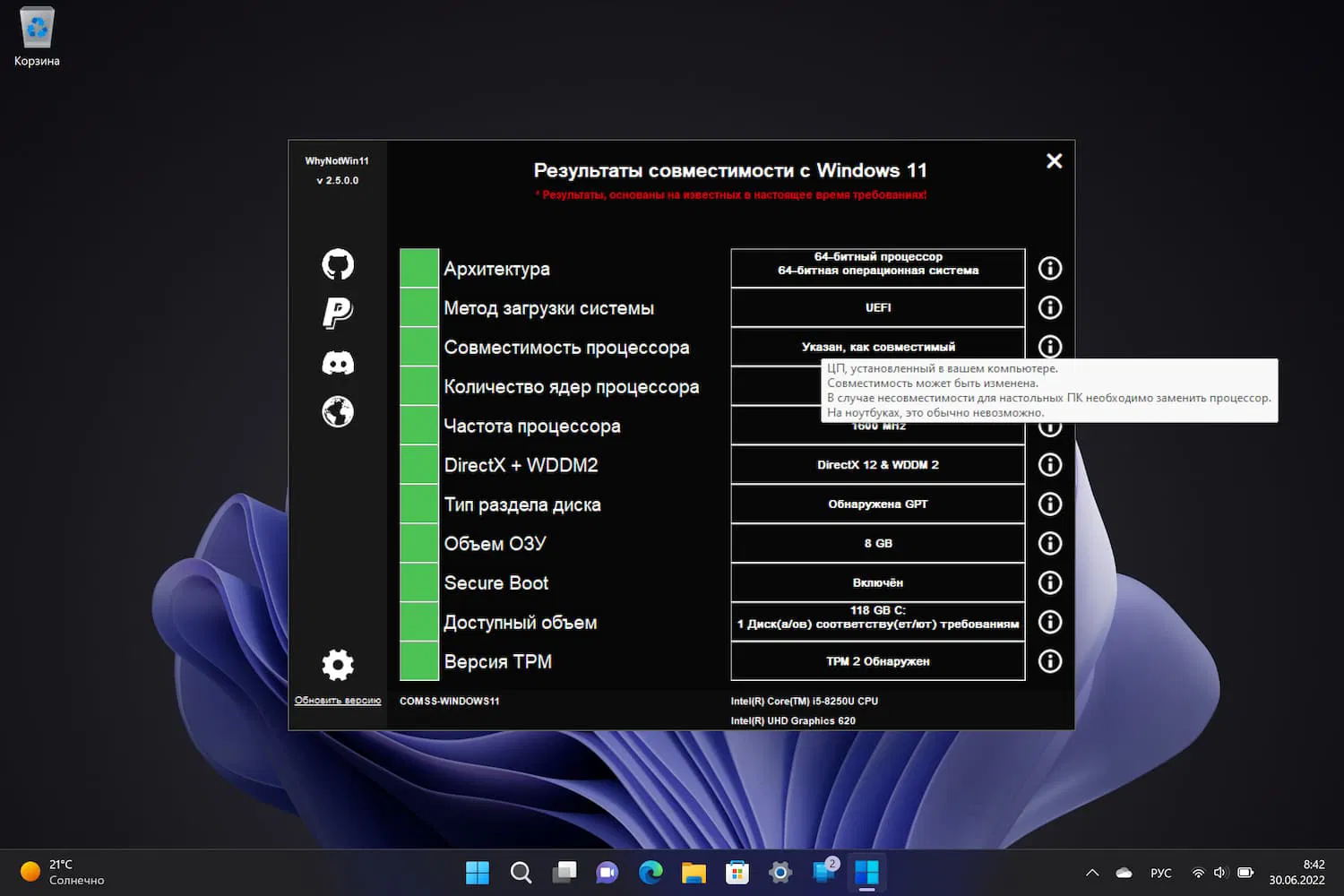Click the info icon for Тип раздела диска
This screenshot has height=896, width=1344.
(x=1049, y=504)
